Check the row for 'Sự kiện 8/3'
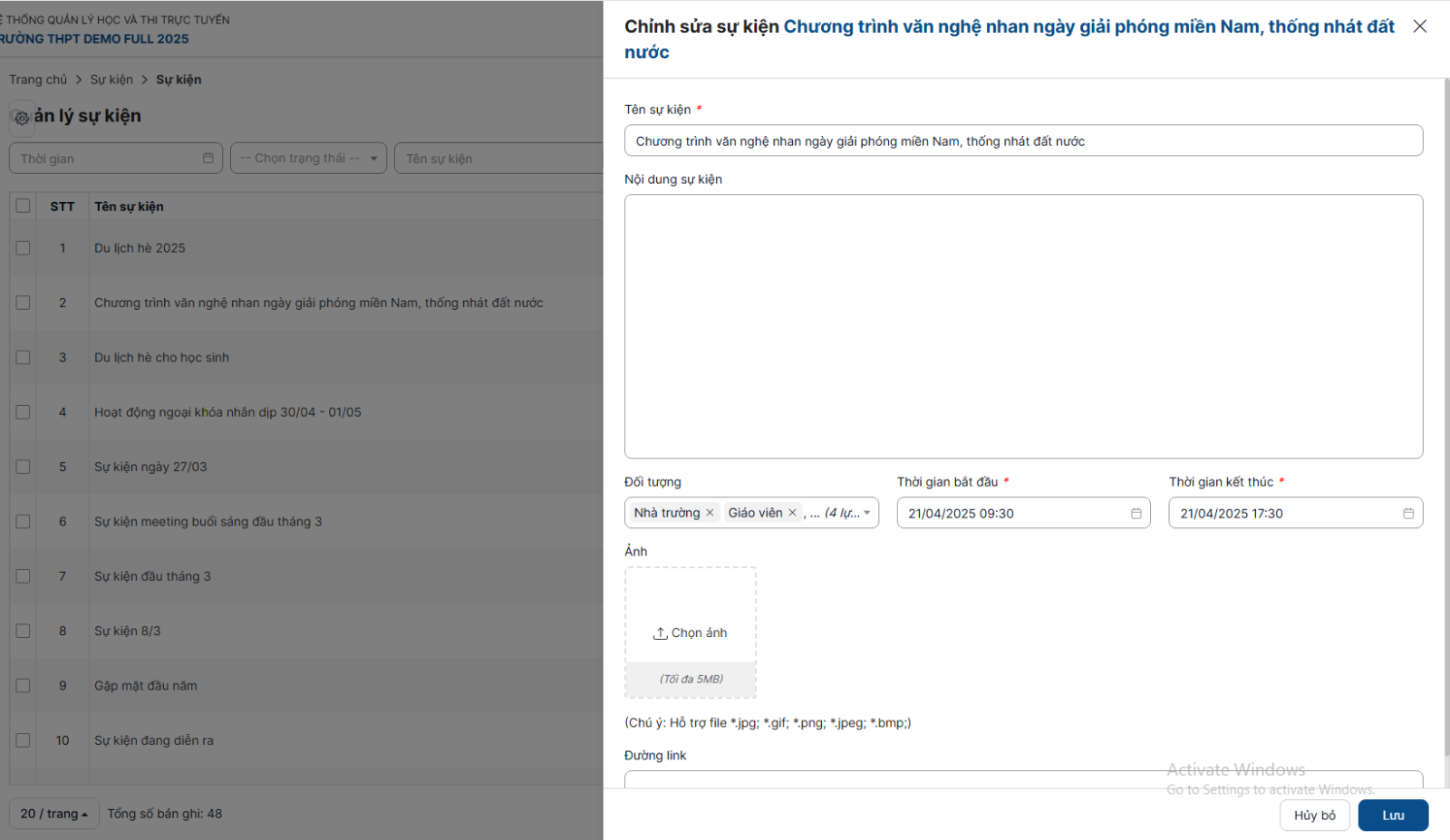 (x=24, y=632)
